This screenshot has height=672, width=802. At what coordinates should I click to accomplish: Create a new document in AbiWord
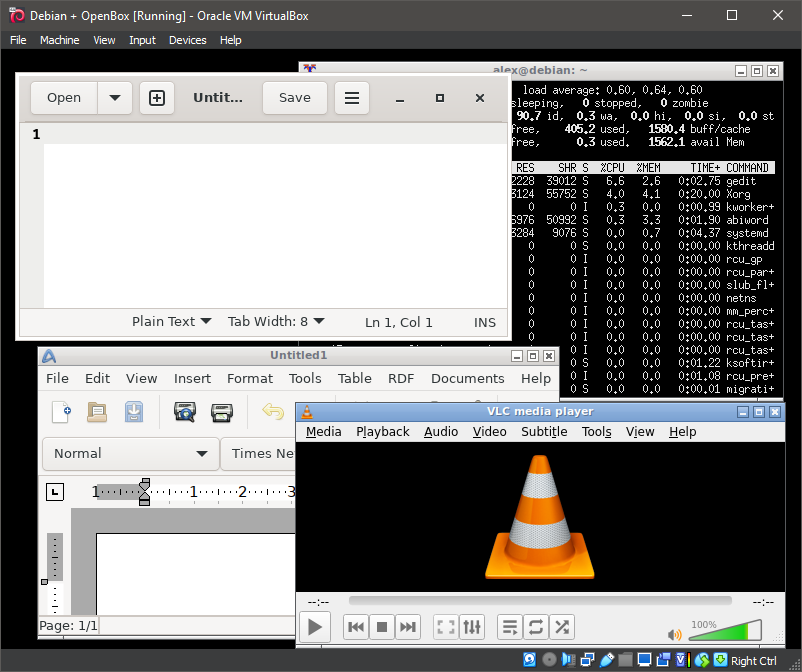pyautogui.click(x=64, y=412)
